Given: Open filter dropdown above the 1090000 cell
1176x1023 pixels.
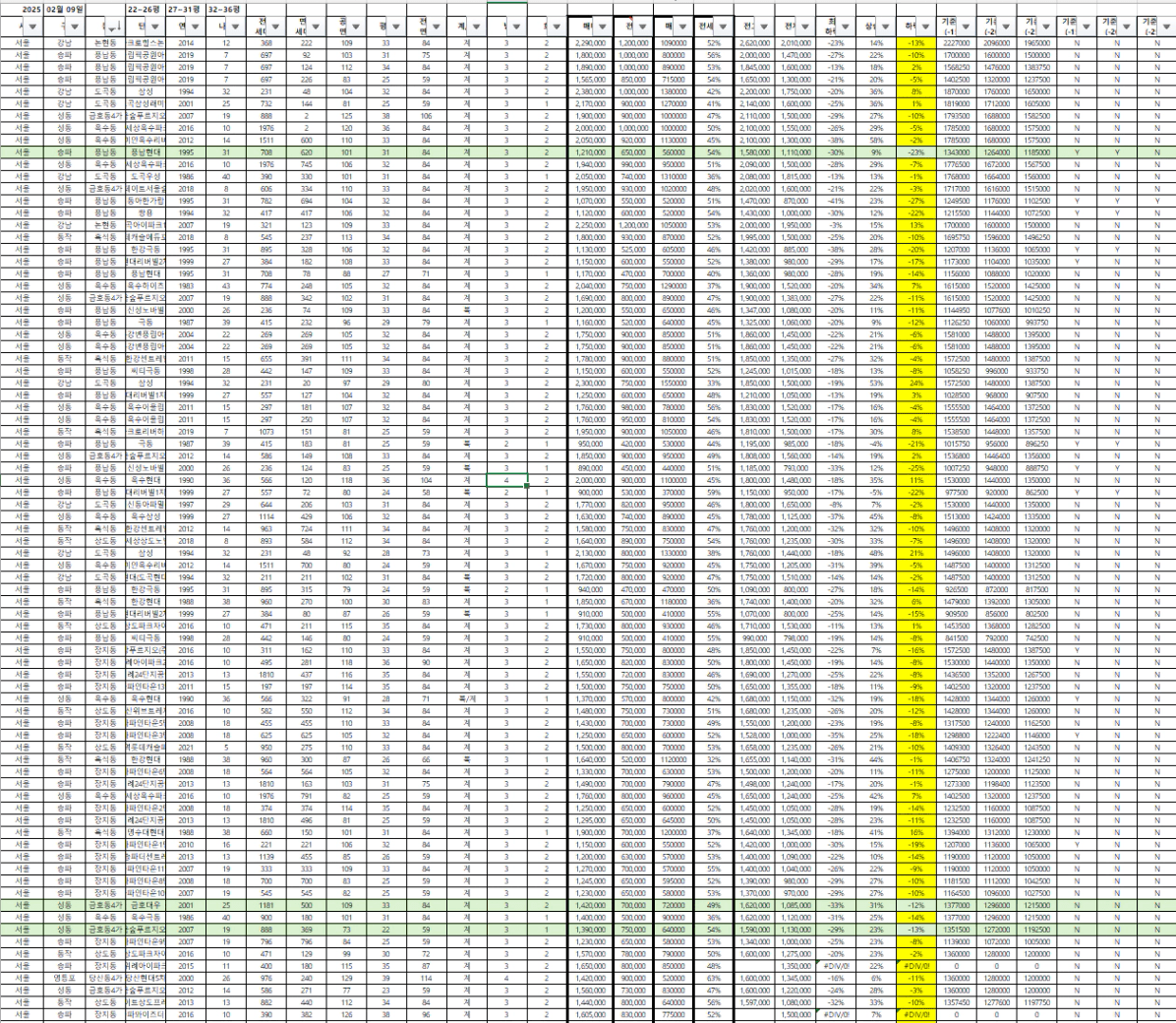Looking at the screenshot, I should point(682,27).
